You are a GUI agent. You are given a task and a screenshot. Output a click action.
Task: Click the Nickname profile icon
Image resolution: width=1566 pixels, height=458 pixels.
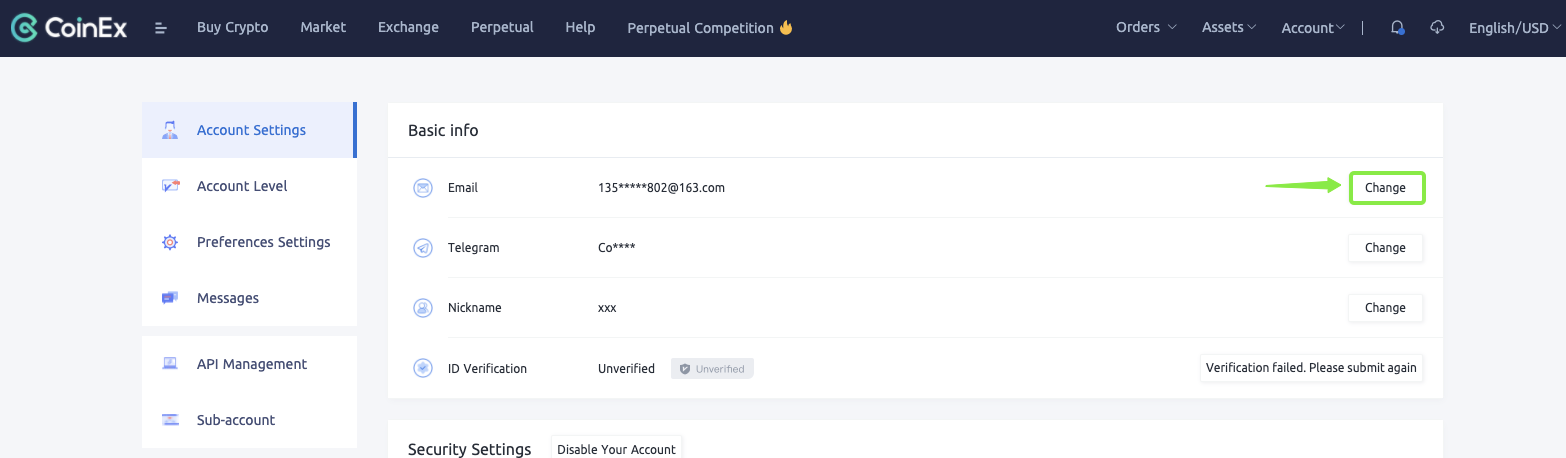point(423,308)
